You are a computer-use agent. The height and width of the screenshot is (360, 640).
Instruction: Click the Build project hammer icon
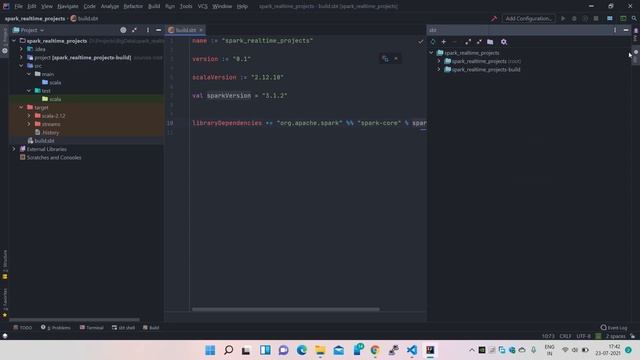494,18
